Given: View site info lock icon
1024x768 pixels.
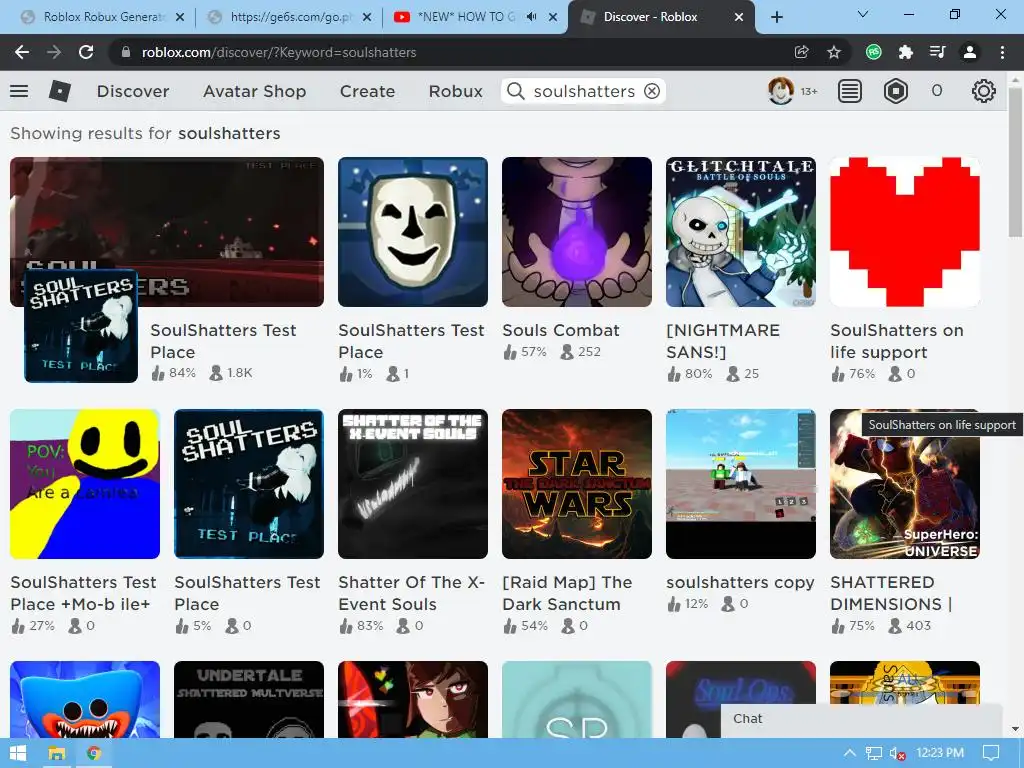Looking at the screenshot, I should click(126, 52).
